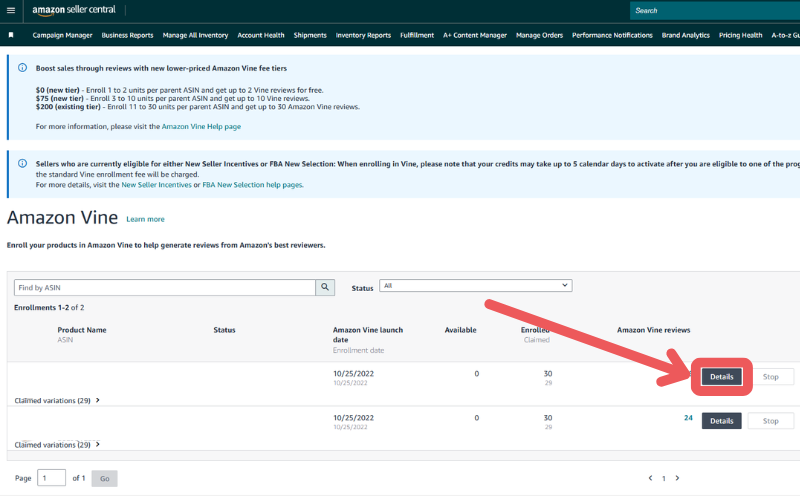The width and height of the screenshot is (800, 500).
Task: Open the Status dropdown set to All
Action: click(476, 286)
